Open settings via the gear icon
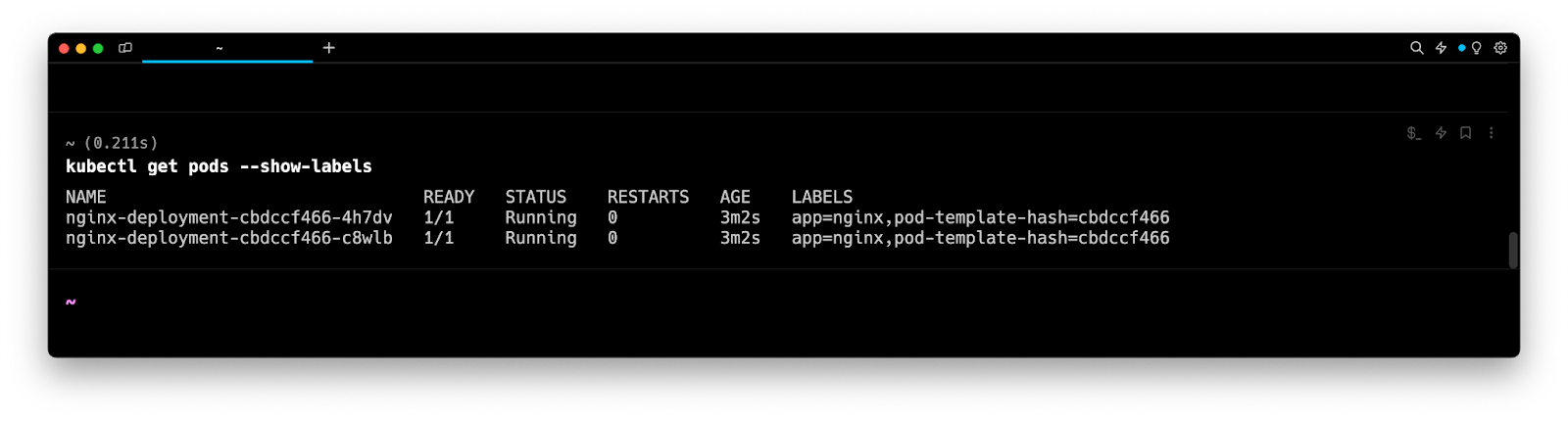Screen dimensions: 1568x421 tap(1500, 48)
